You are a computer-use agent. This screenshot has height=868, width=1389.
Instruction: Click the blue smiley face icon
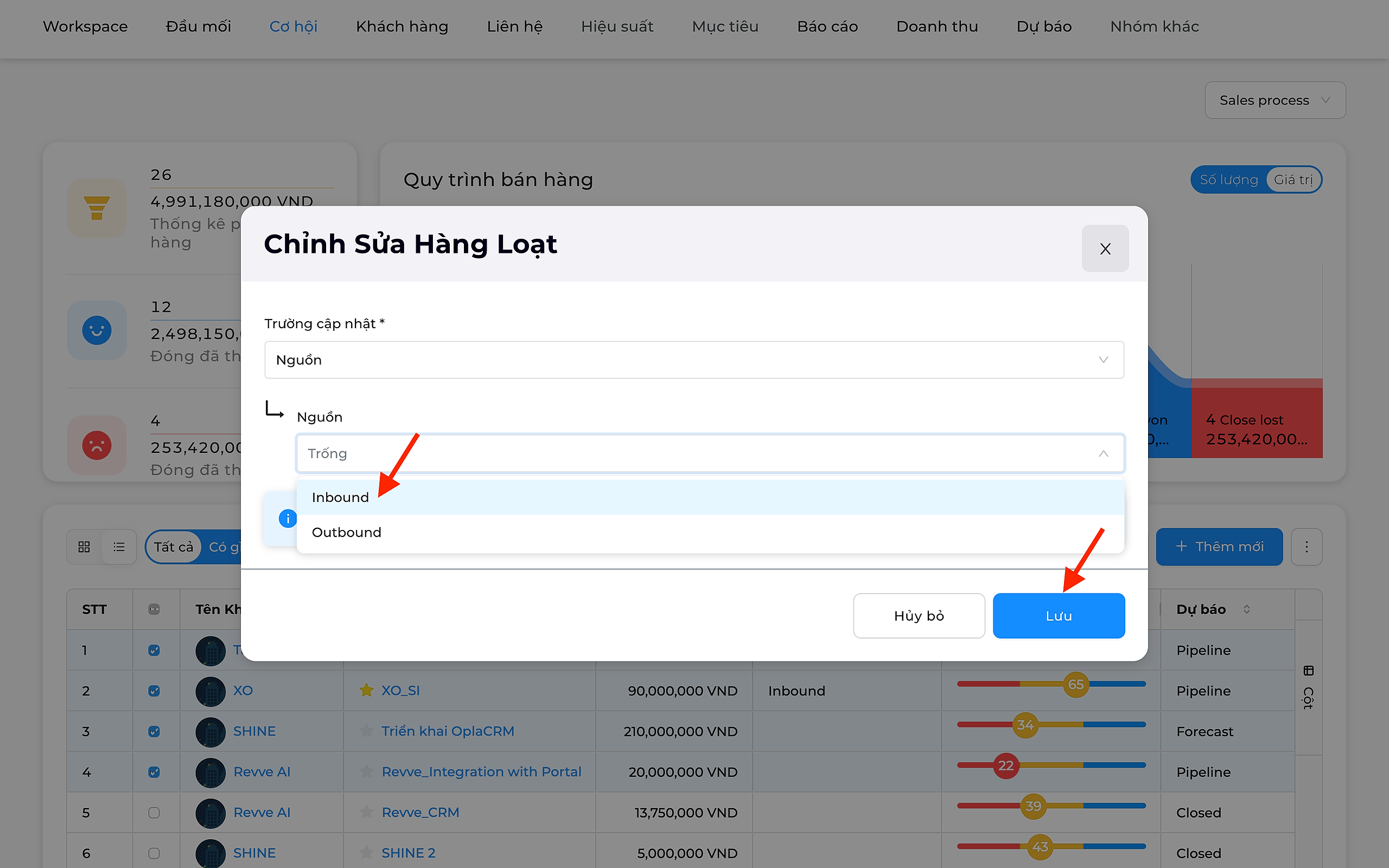coord(97,330)
